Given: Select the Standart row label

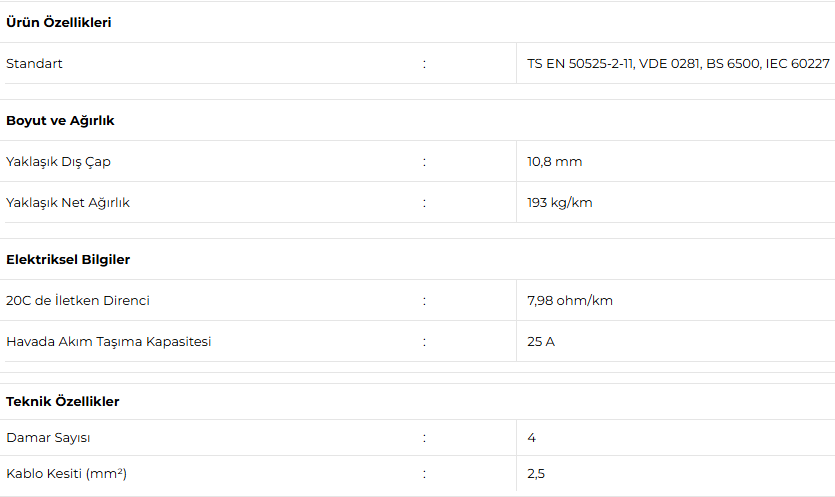Looking at the screenshot, I should coord(34,63).
